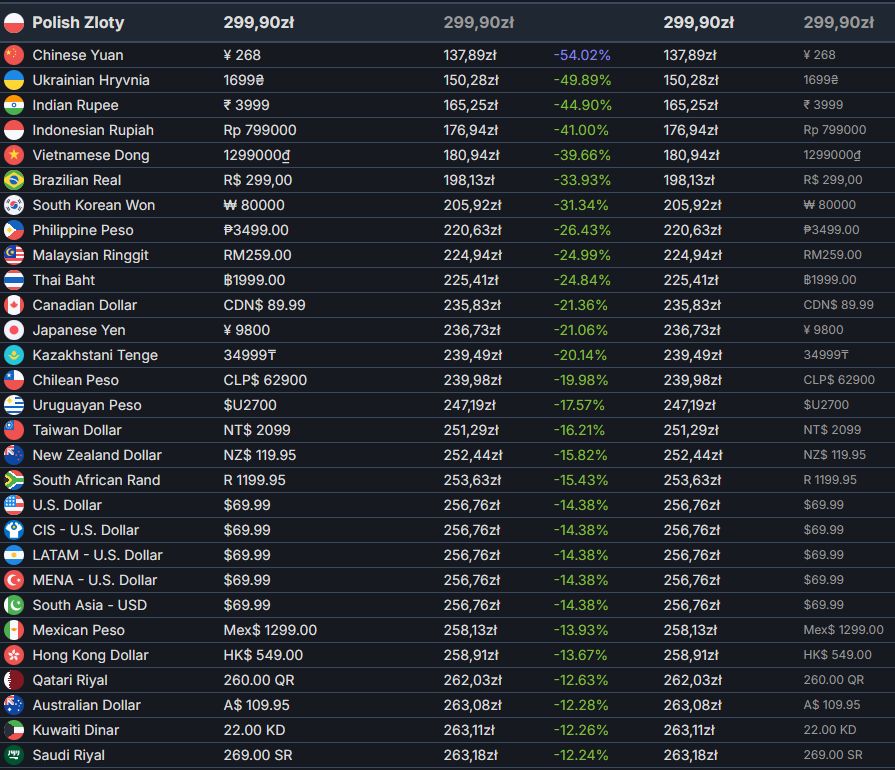This screenshot has height=770, width=895.
Task: Click the Brazilian Real flag icon
Action: click(14, 180)
